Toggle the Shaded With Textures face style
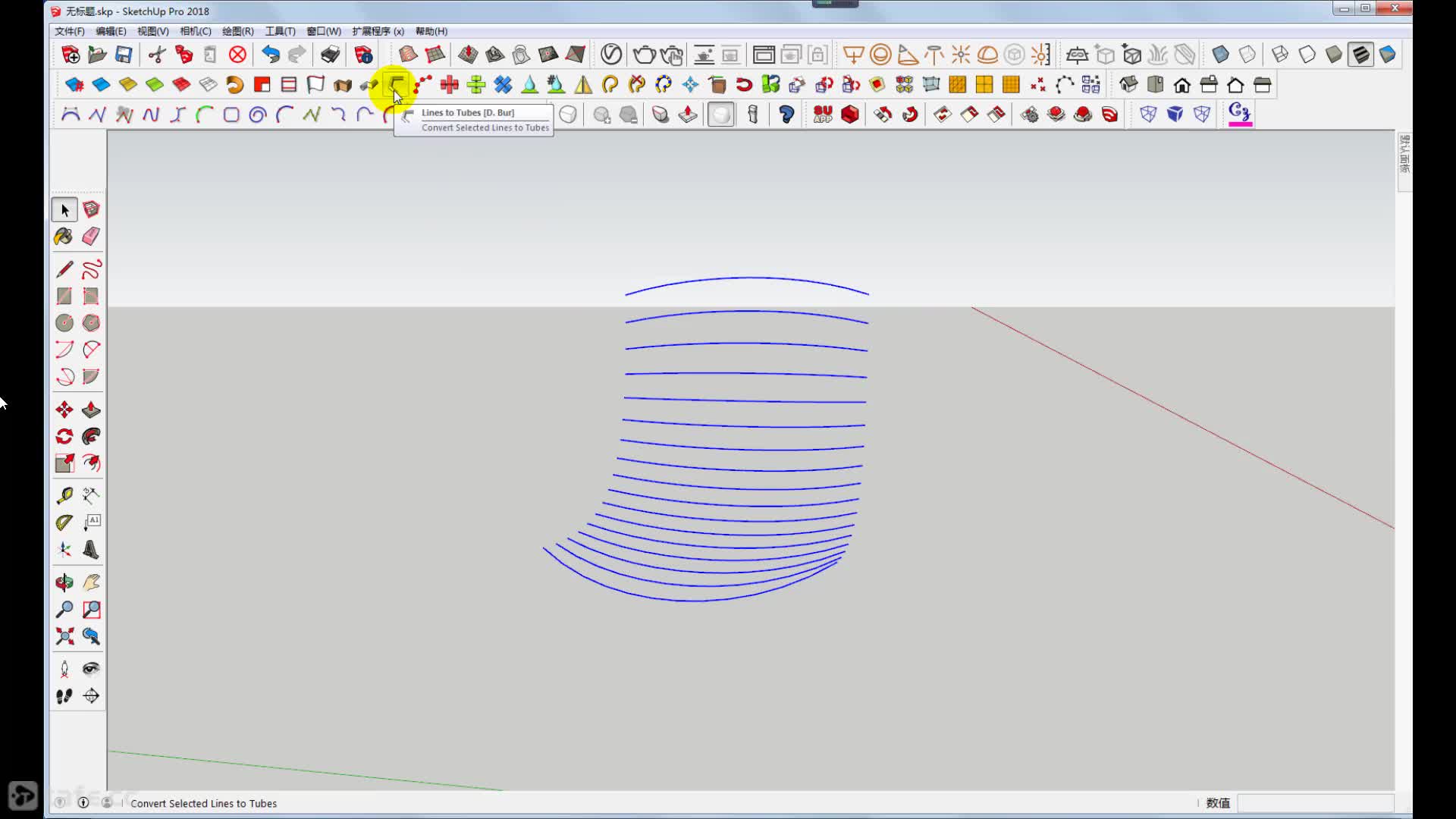The height and width of the screenshot is (819, 1456). tap(1360, 55)
